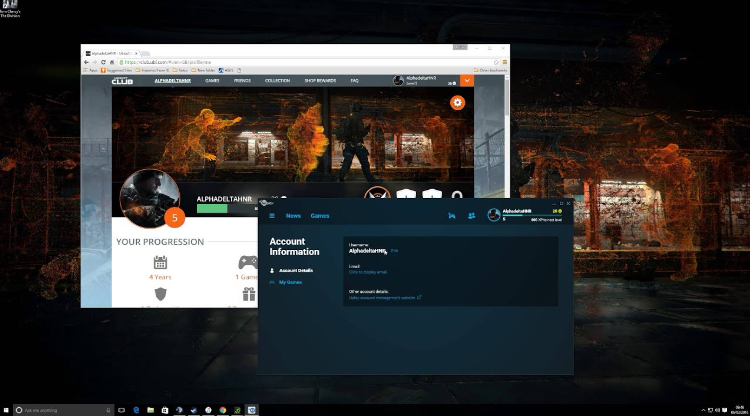Open the Uplay News tab

293,216
